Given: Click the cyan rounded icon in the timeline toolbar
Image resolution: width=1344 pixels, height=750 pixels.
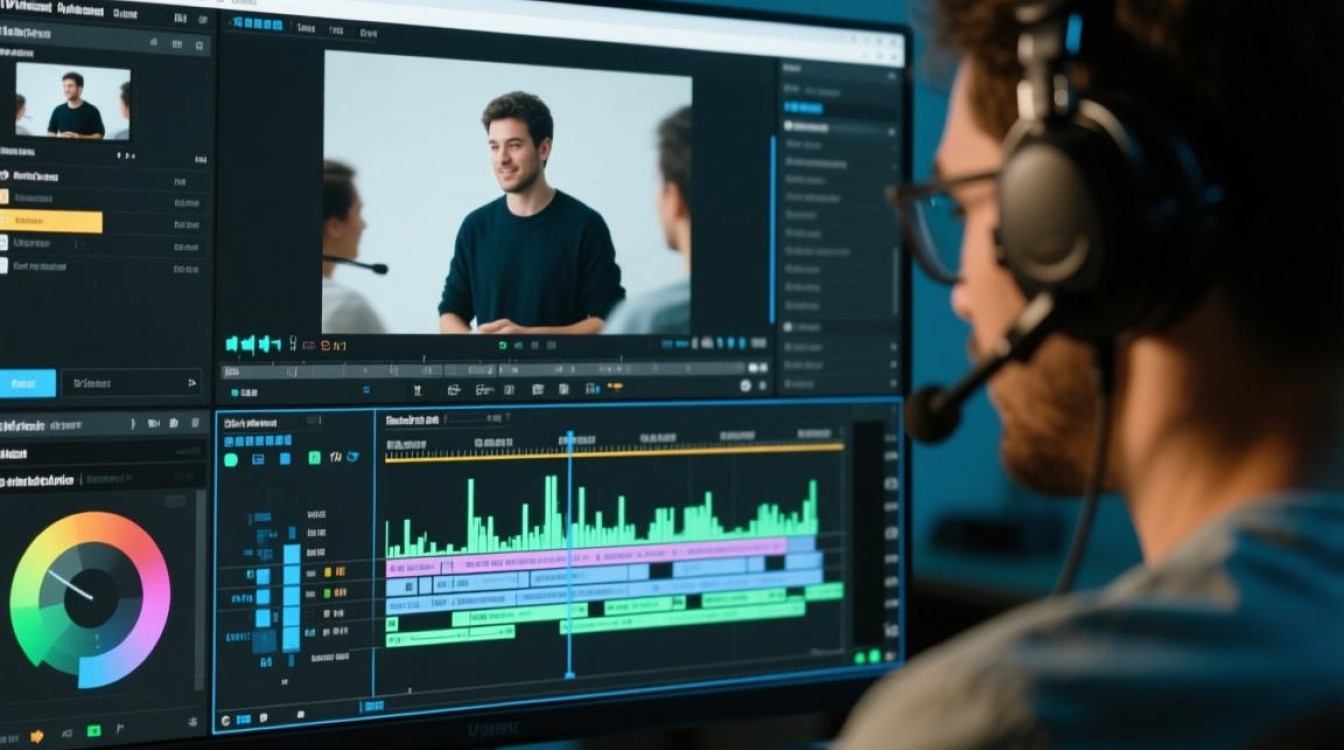Looking at the screenshot, I should point(231,461).
